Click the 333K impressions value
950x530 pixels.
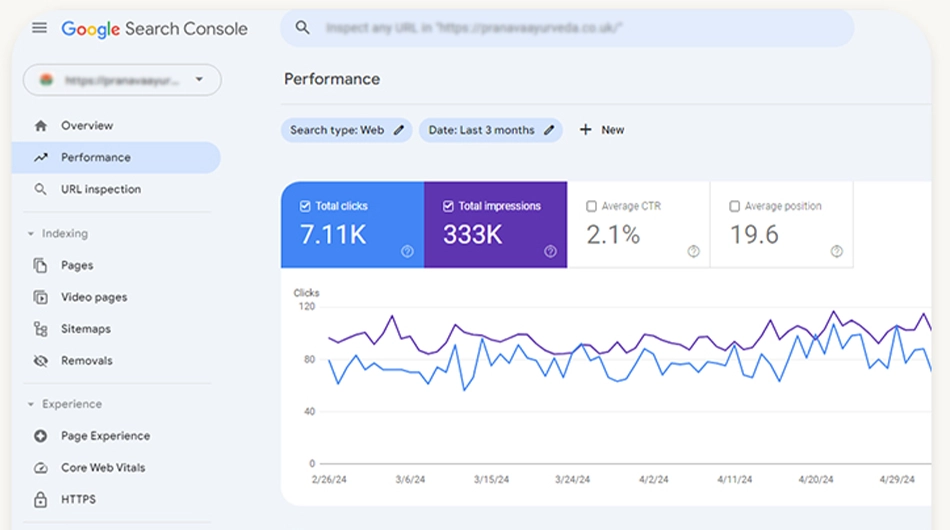pos(473,235)
